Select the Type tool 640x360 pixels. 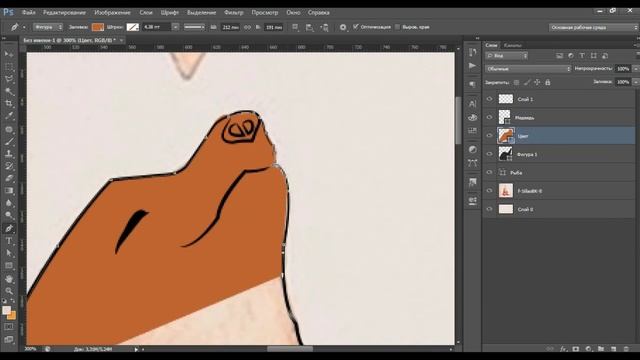[9, 241]
